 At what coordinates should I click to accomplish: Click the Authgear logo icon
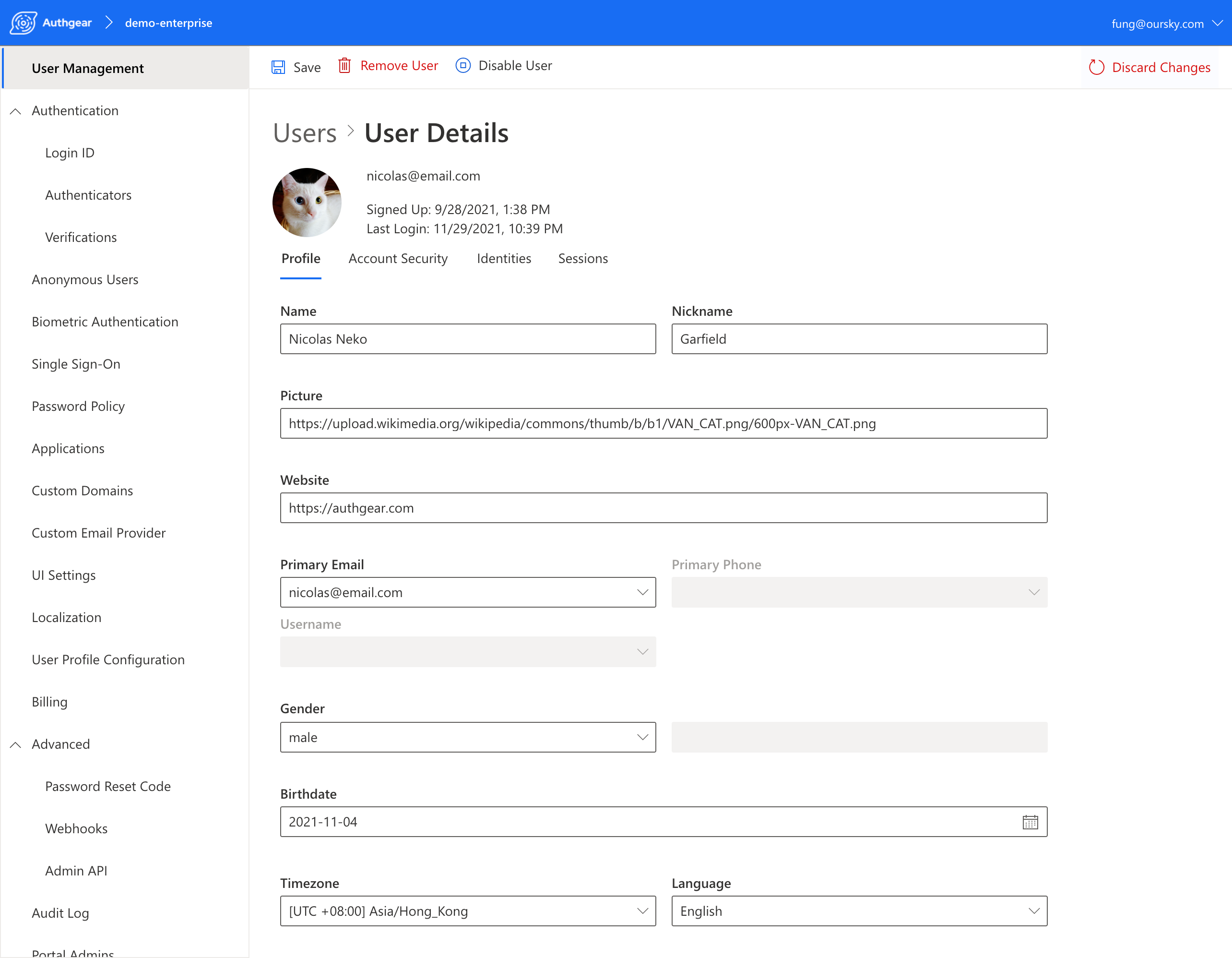(x=23, y=23)
